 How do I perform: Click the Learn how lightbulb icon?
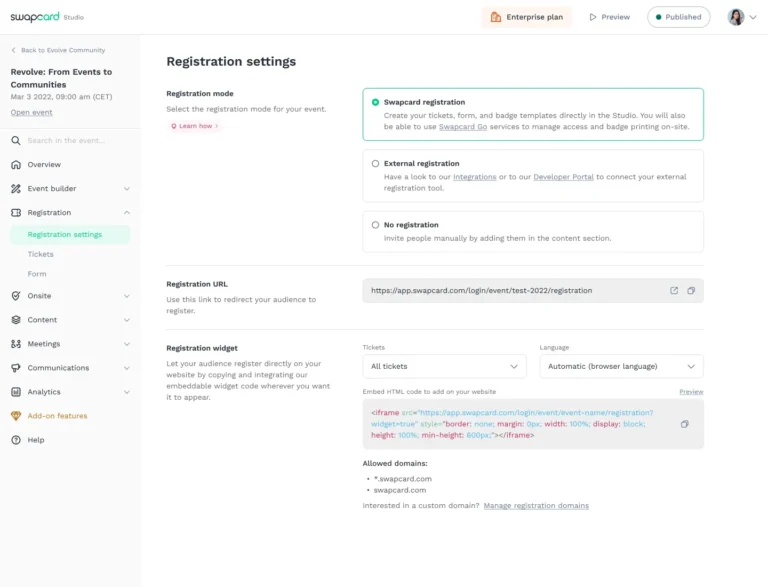click(x=173, y=126)
